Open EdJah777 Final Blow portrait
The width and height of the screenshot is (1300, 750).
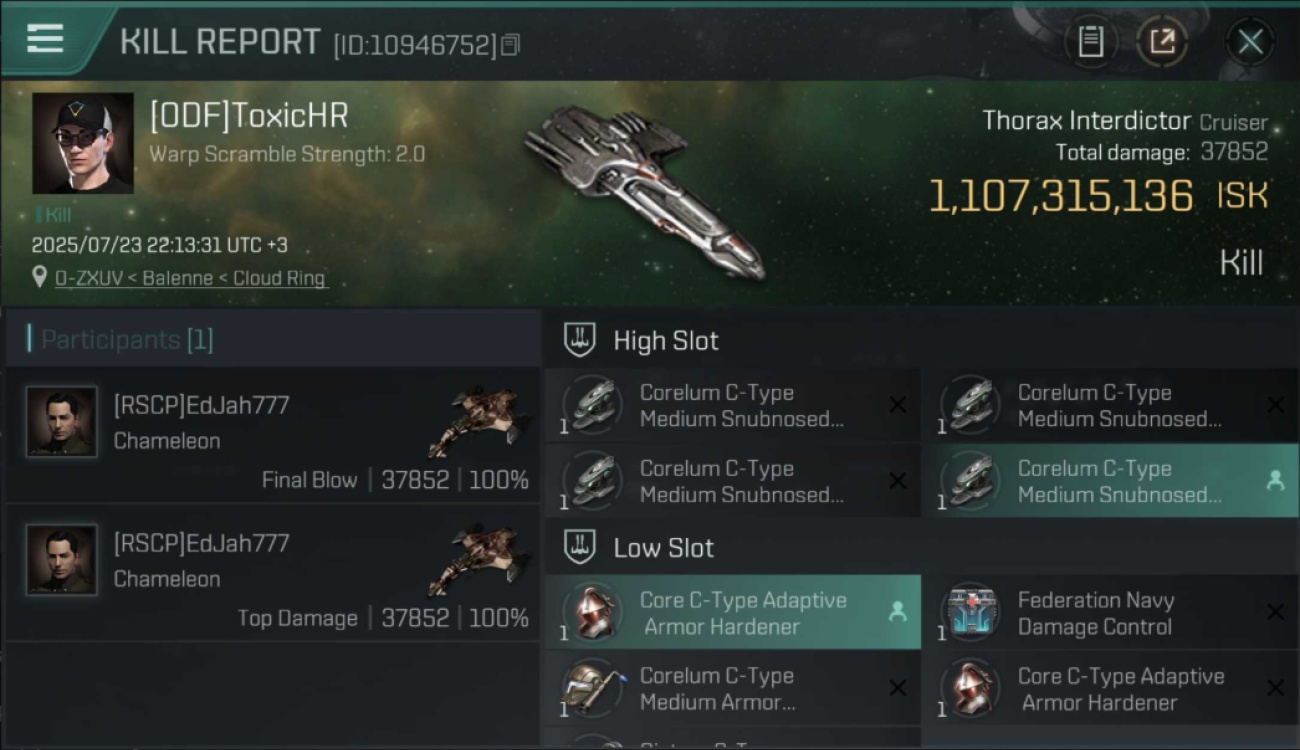coord(62,422)
